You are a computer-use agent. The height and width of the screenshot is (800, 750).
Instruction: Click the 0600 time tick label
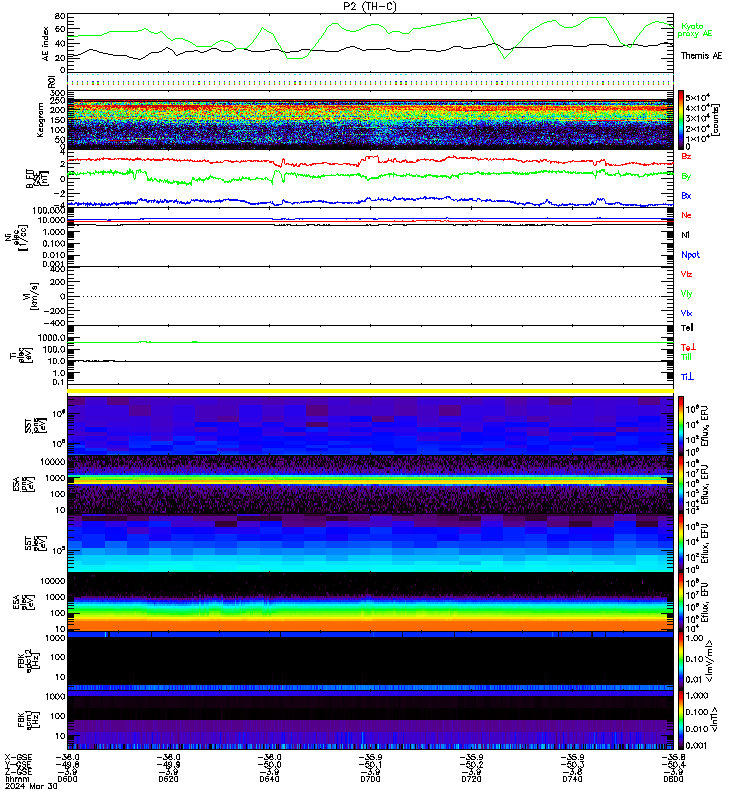click(x=67, y=779)
